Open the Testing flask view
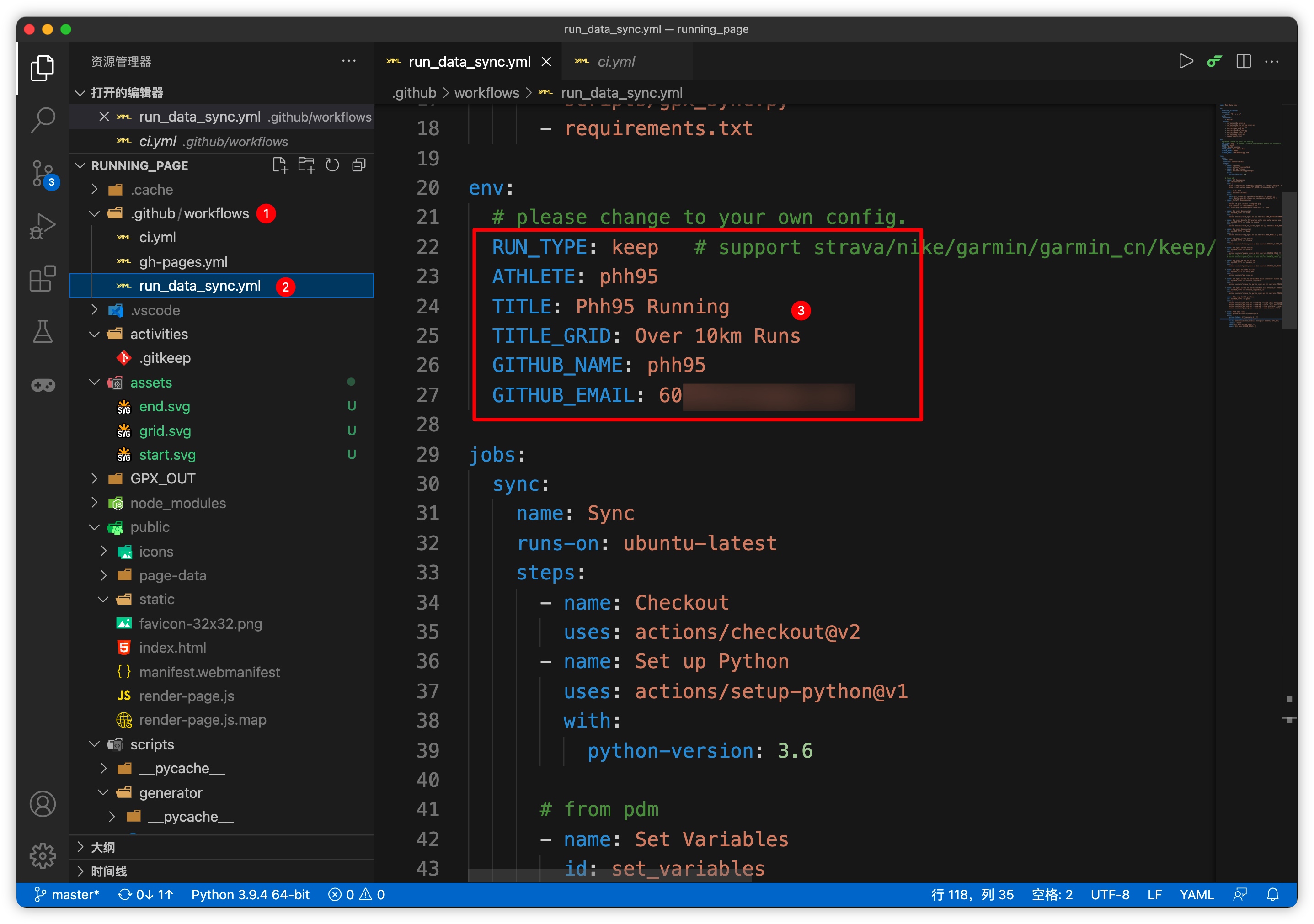This screenshot has height=924, width=1314. 43,332
